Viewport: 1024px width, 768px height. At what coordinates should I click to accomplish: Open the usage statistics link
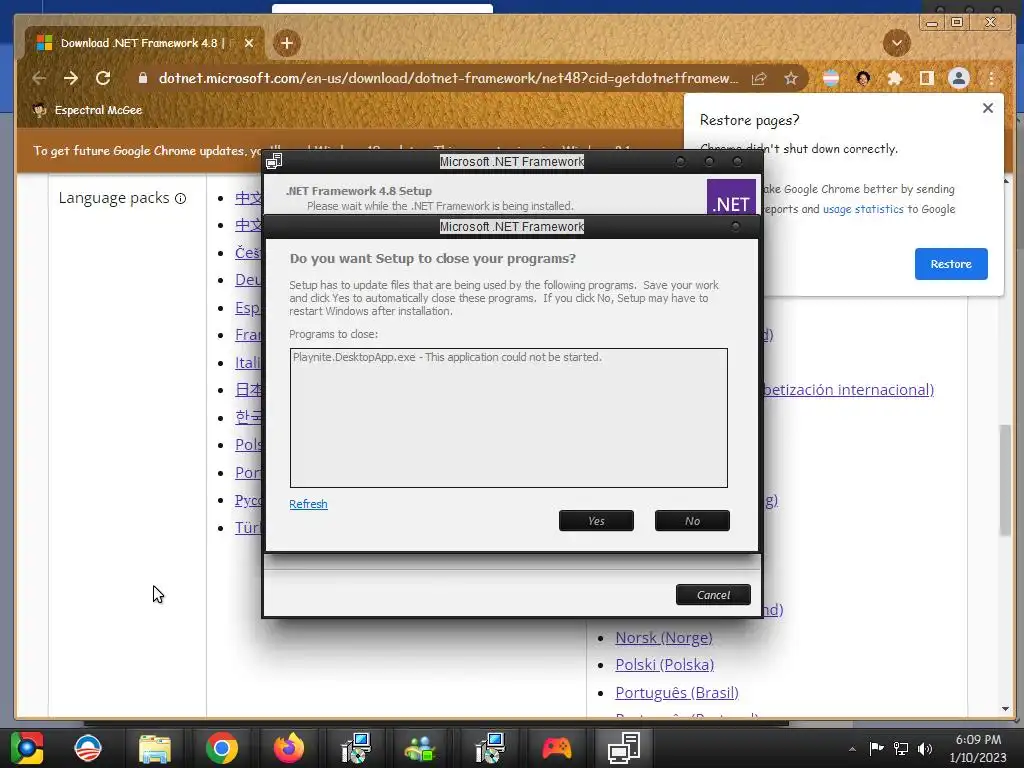[x=863, y=209]
